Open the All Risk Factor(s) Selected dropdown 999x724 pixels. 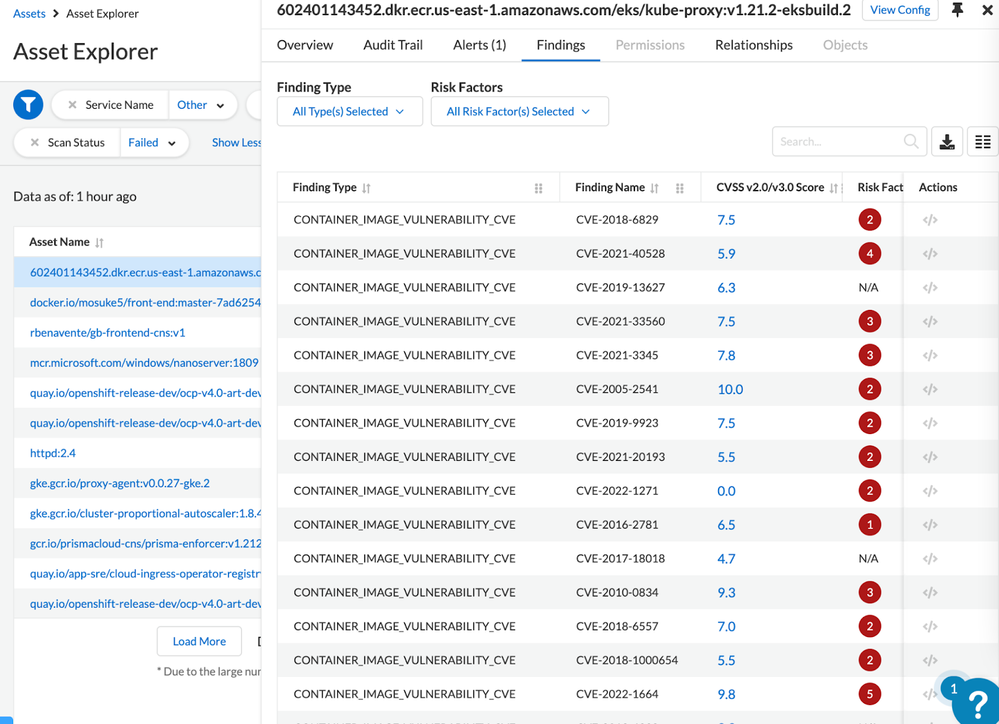pyautogui.click(x=518, y=112)
